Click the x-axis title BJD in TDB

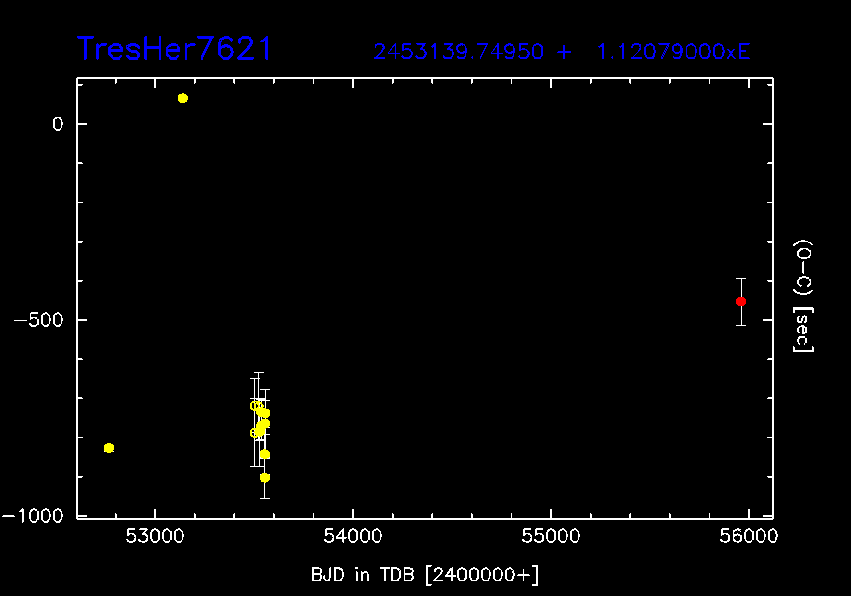tap(425, 573)
